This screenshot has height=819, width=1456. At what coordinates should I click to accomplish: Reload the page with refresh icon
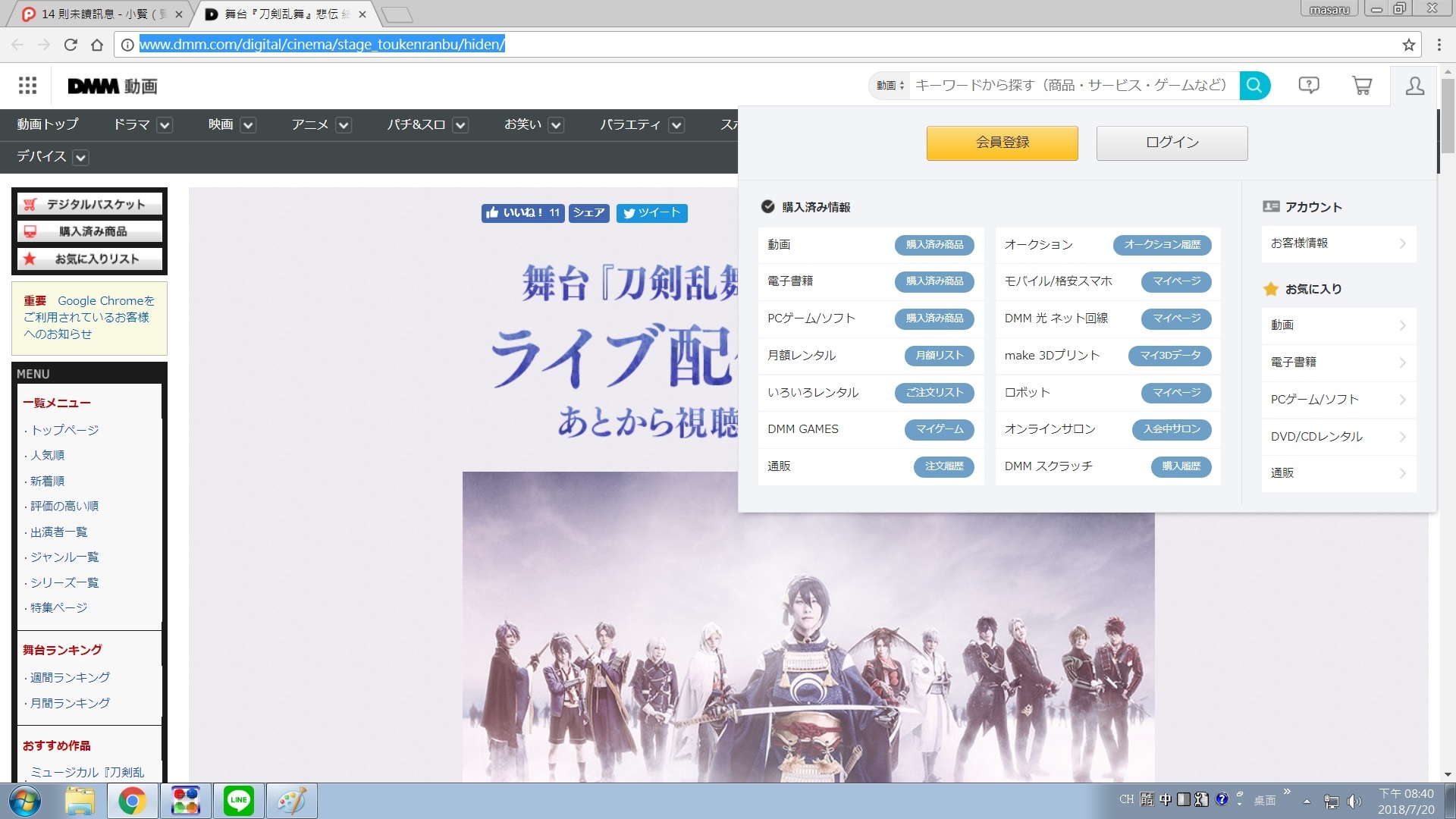tap(71, 45)
